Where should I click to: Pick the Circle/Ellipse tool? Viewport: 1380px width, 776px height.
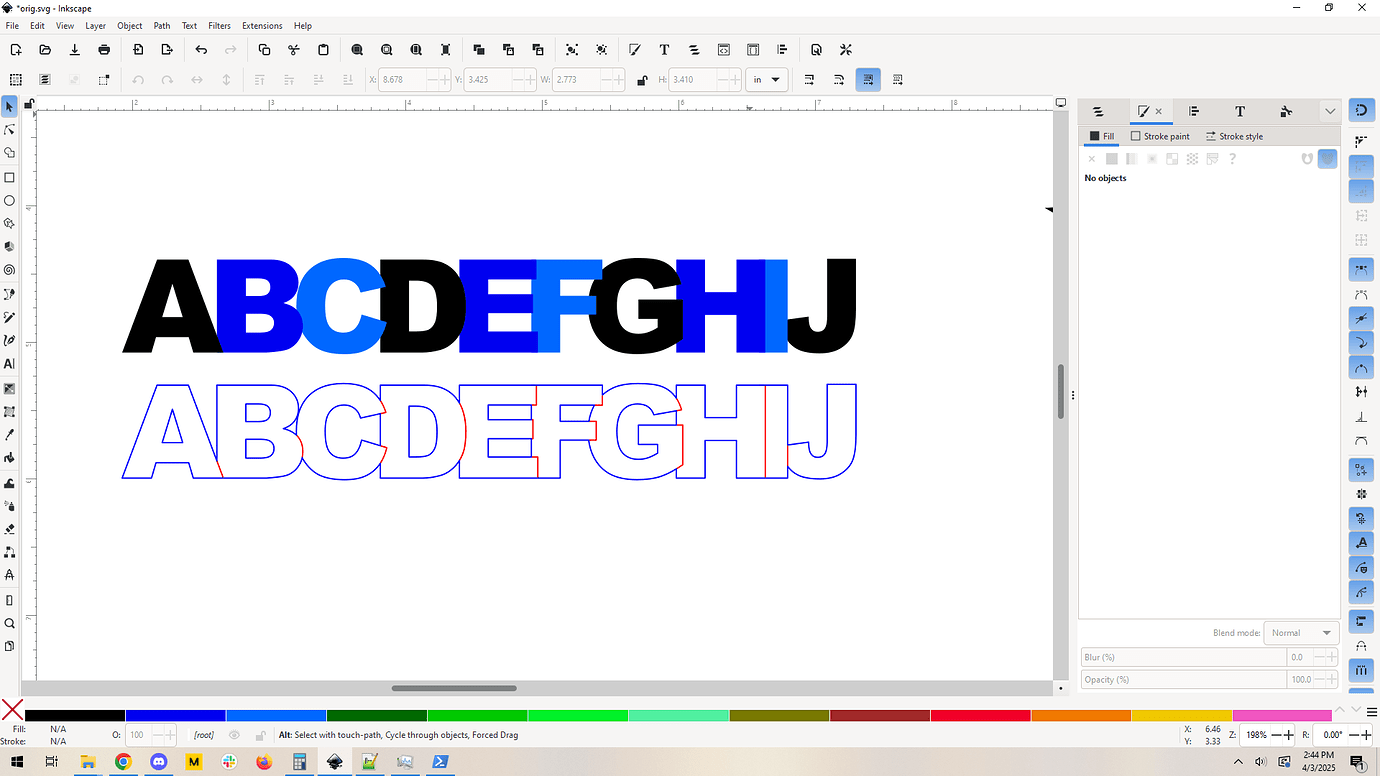pyautogui.click(x=10, y=199)
